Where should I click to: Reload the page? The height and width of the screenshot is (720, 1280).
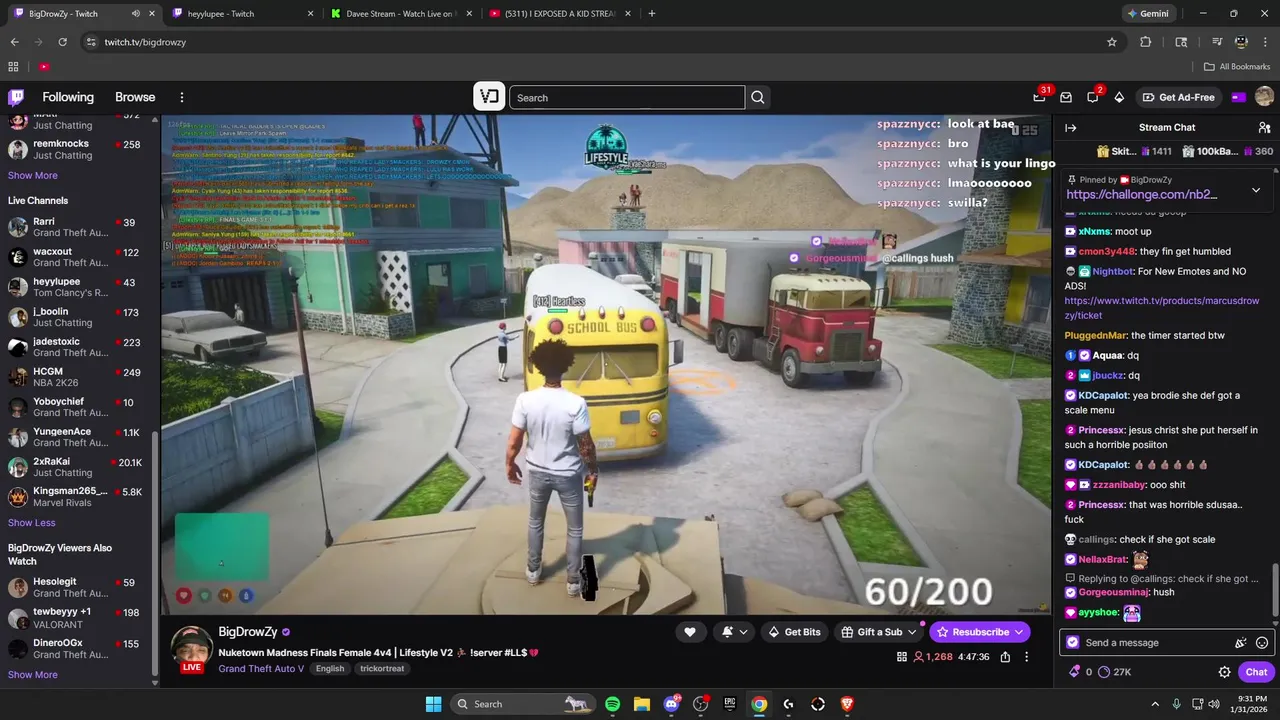(62, 42)
